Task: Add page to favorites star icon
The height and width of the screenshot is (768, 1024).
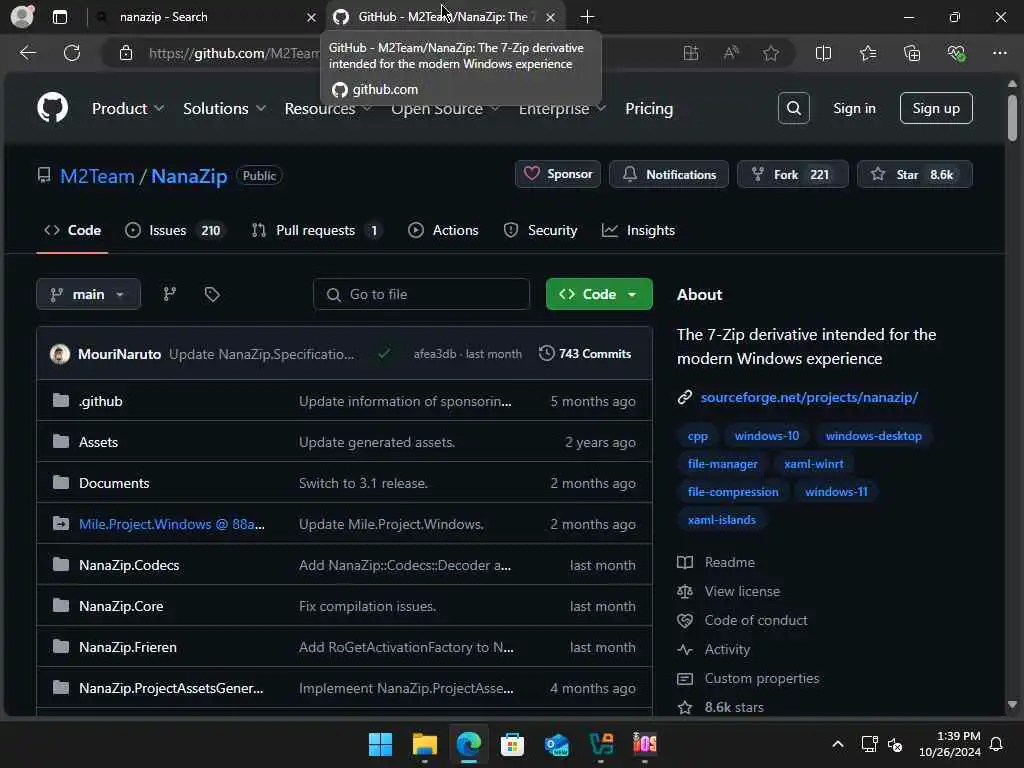Action: [771, 53]
